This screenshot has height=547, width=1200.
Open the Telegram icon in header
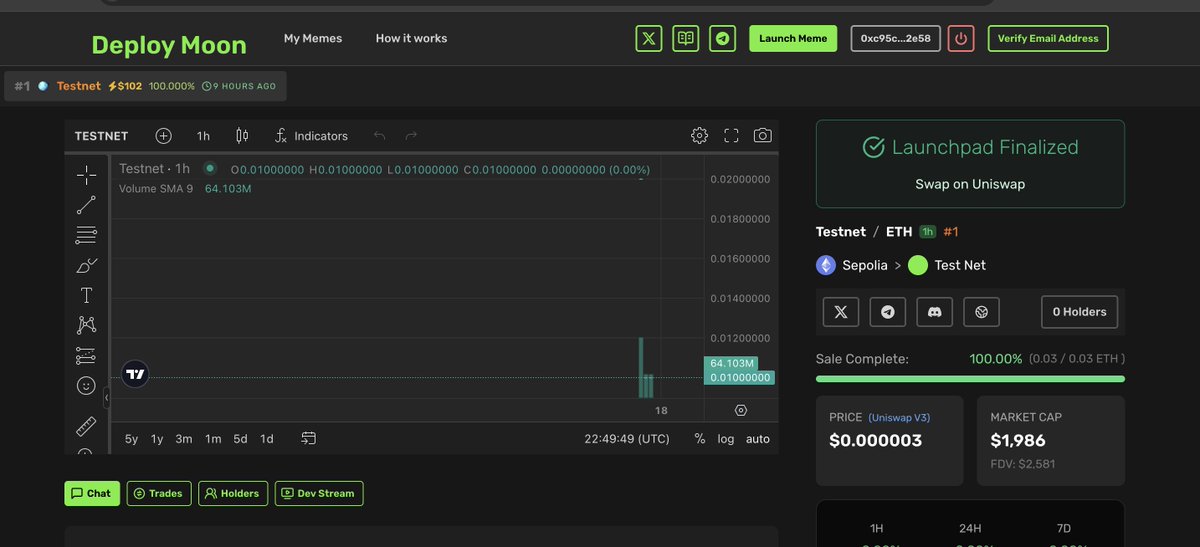click(723, 39)
